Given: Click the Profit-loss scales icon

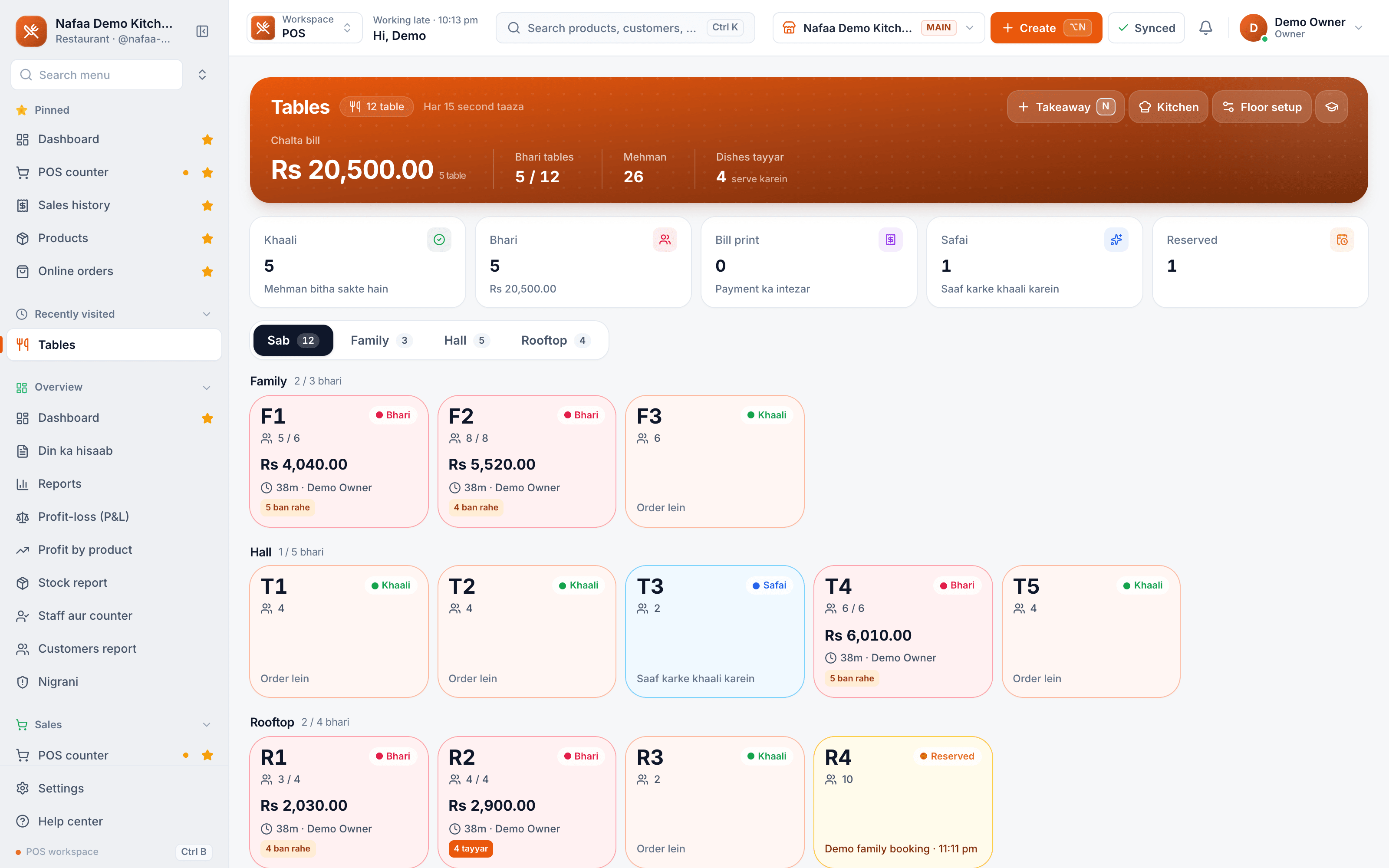Looking at the screenshot, I should (x=23, y=516).
